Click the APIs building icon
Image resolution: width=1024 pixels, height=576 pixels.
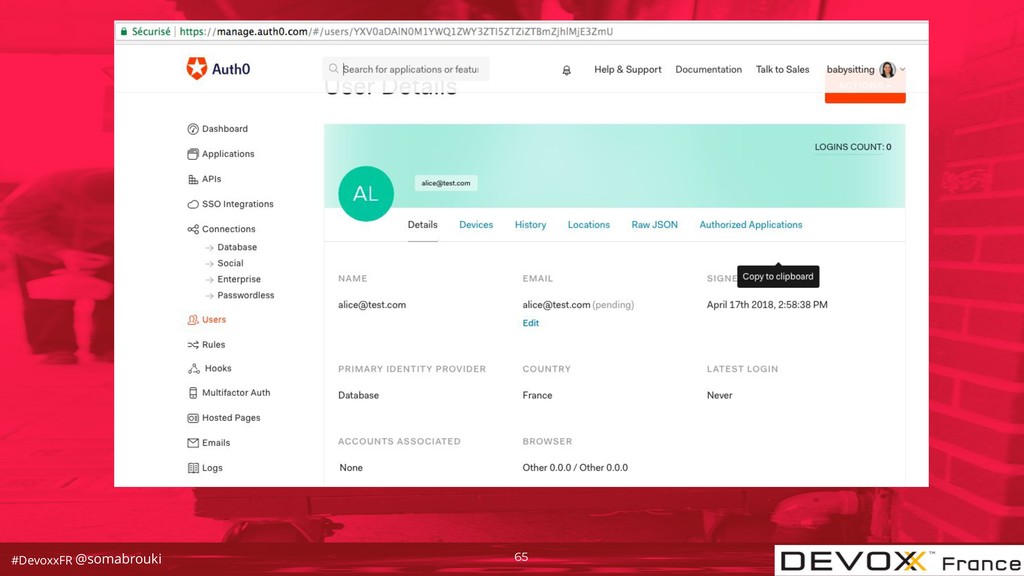coord(193,179)
